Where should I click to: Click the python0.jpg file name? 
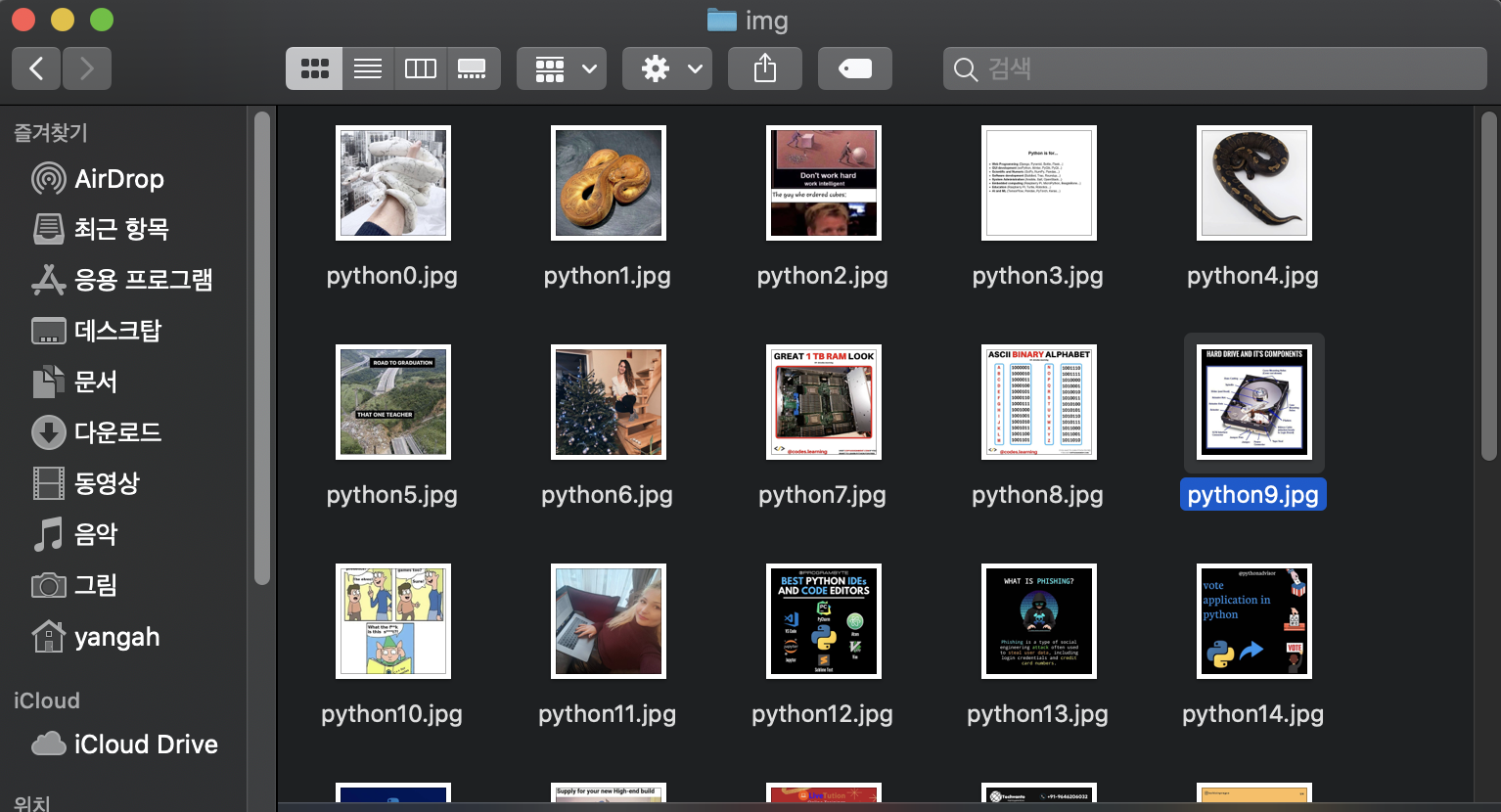(x=392, y=276)
